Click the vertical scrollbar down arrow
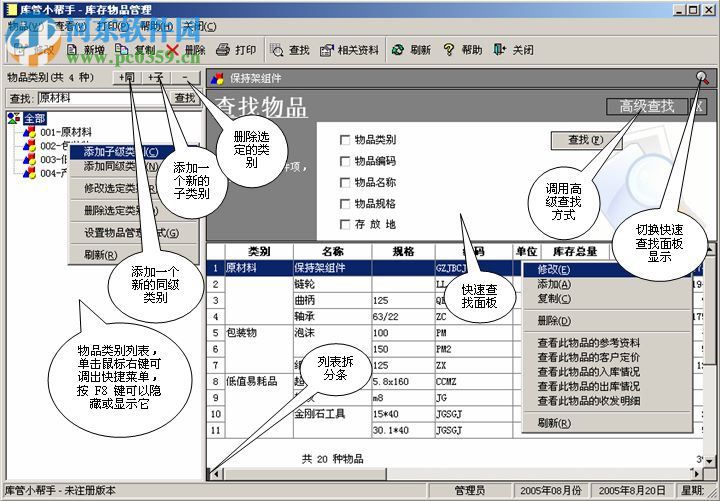This screenshot has width=720, height=501. click(709, 461)
